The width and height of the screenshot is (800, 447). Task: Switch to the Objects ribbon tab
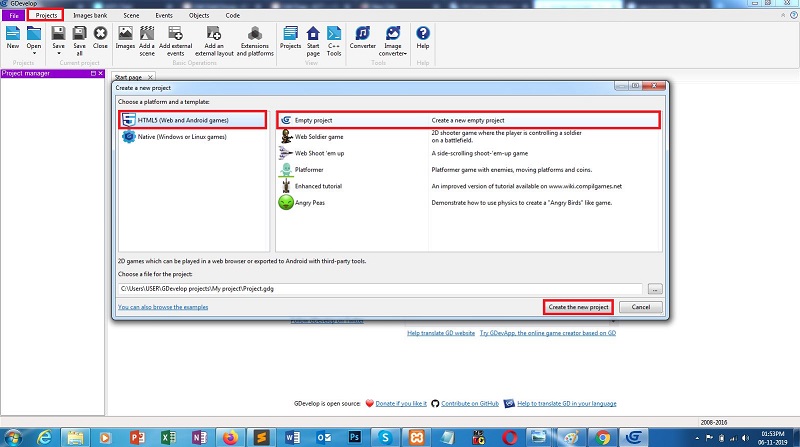click(199, 15)
